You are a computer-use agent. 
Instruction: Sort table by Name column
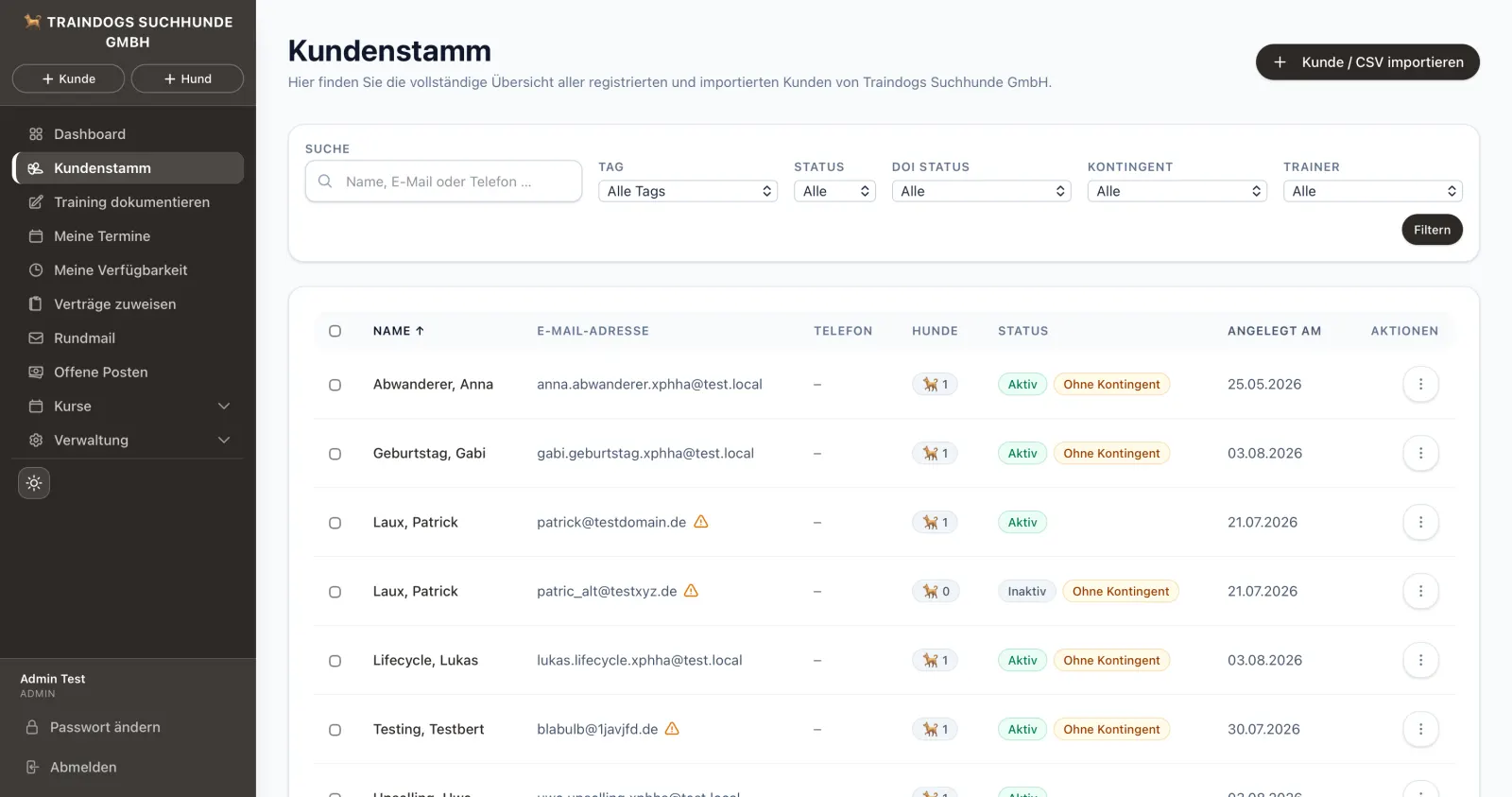click(x=398, y=331)
